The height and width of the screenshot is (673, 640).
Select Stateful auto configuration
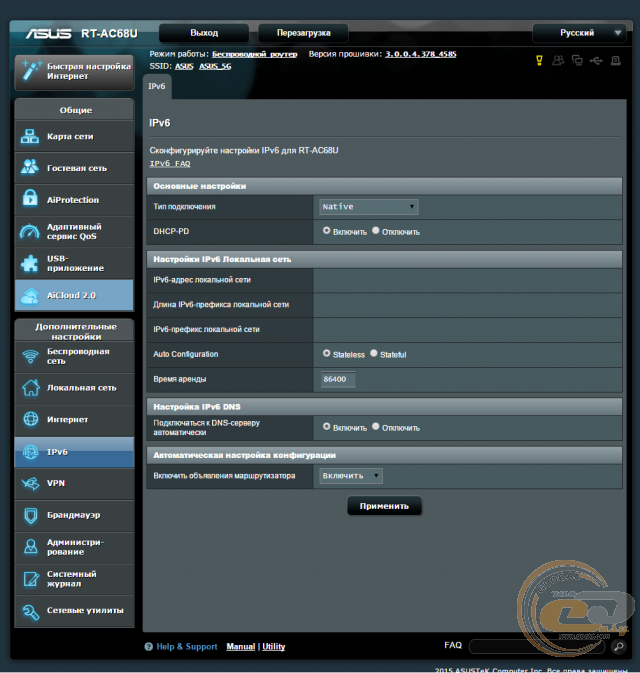pos(374,353)
